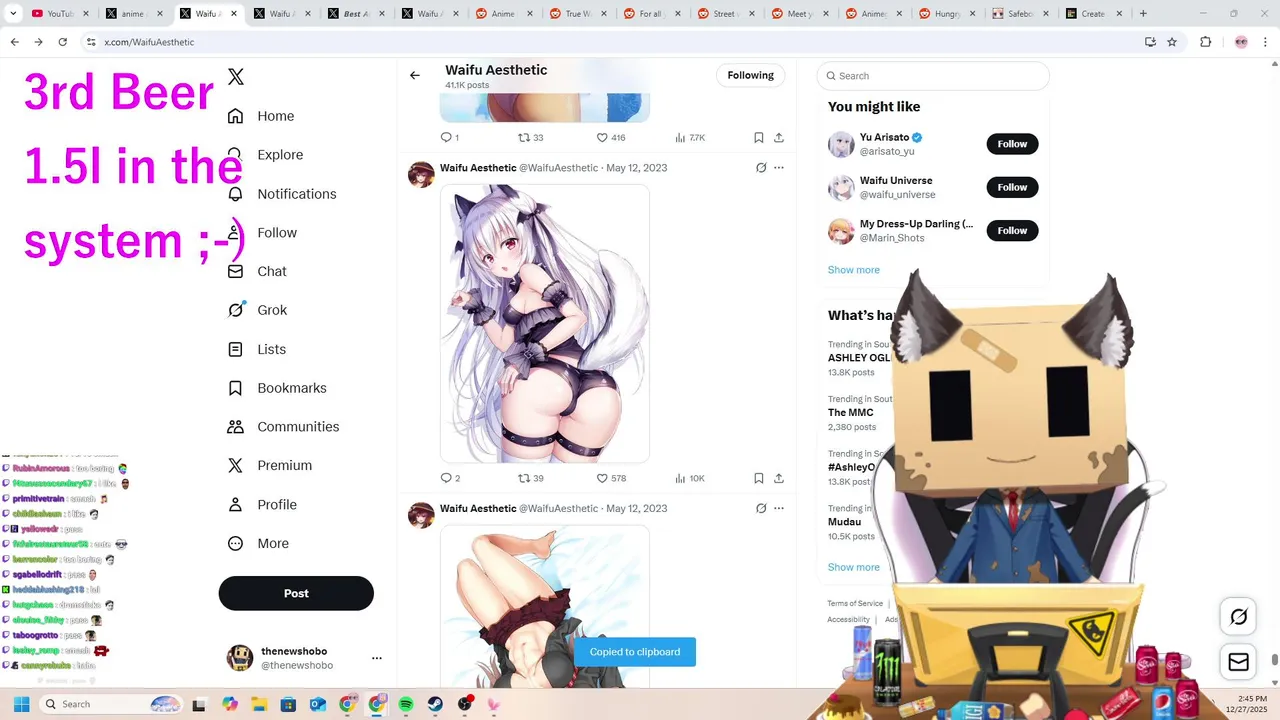Open the Yu Arisato profile avatar
Viewport: 1280px width, 720px height.
tap(841, 144)
